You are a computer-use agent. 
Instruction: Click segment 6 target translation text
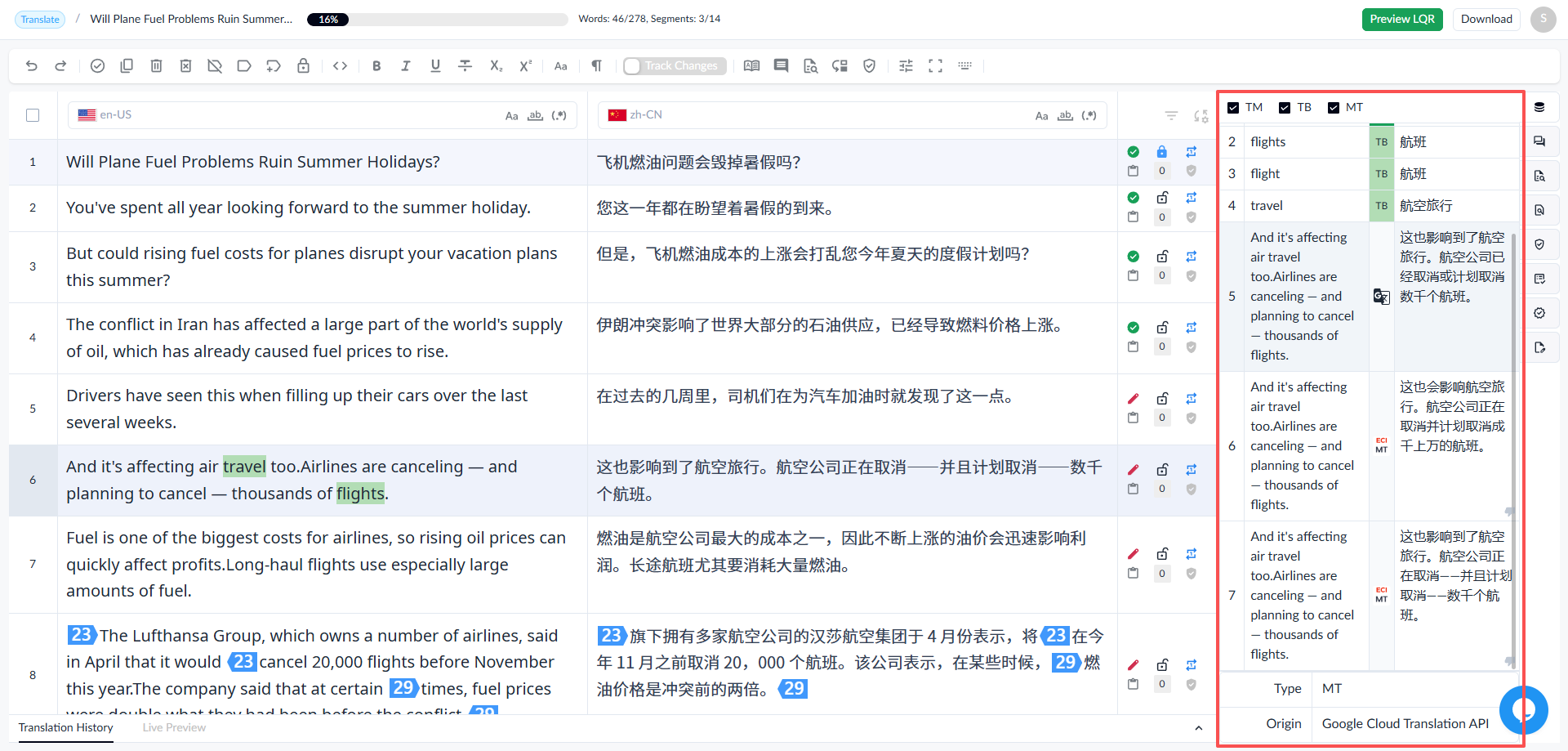pos(849,481)
